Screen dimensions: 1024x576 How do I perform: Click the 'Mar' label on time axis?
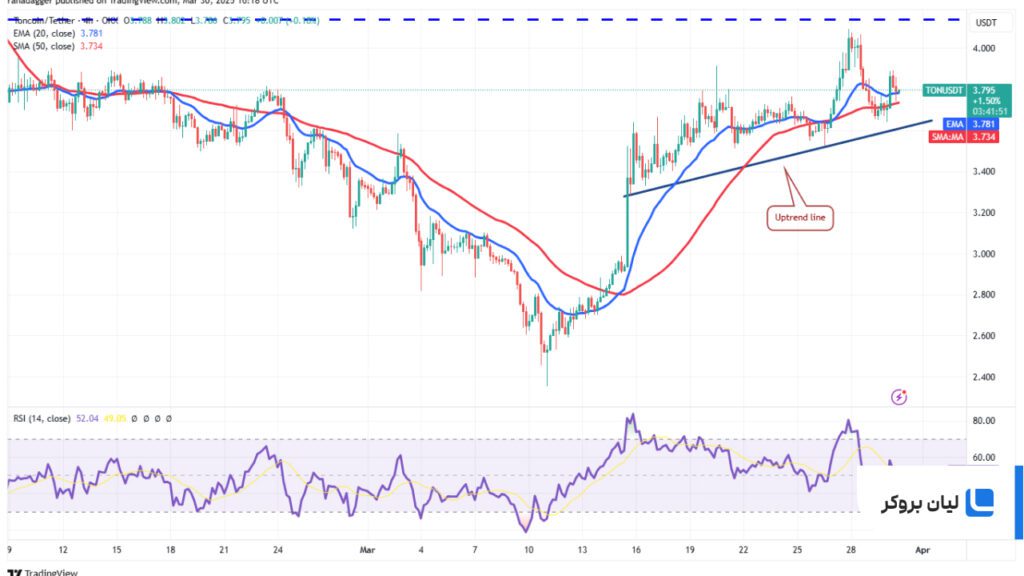[368, 550]
